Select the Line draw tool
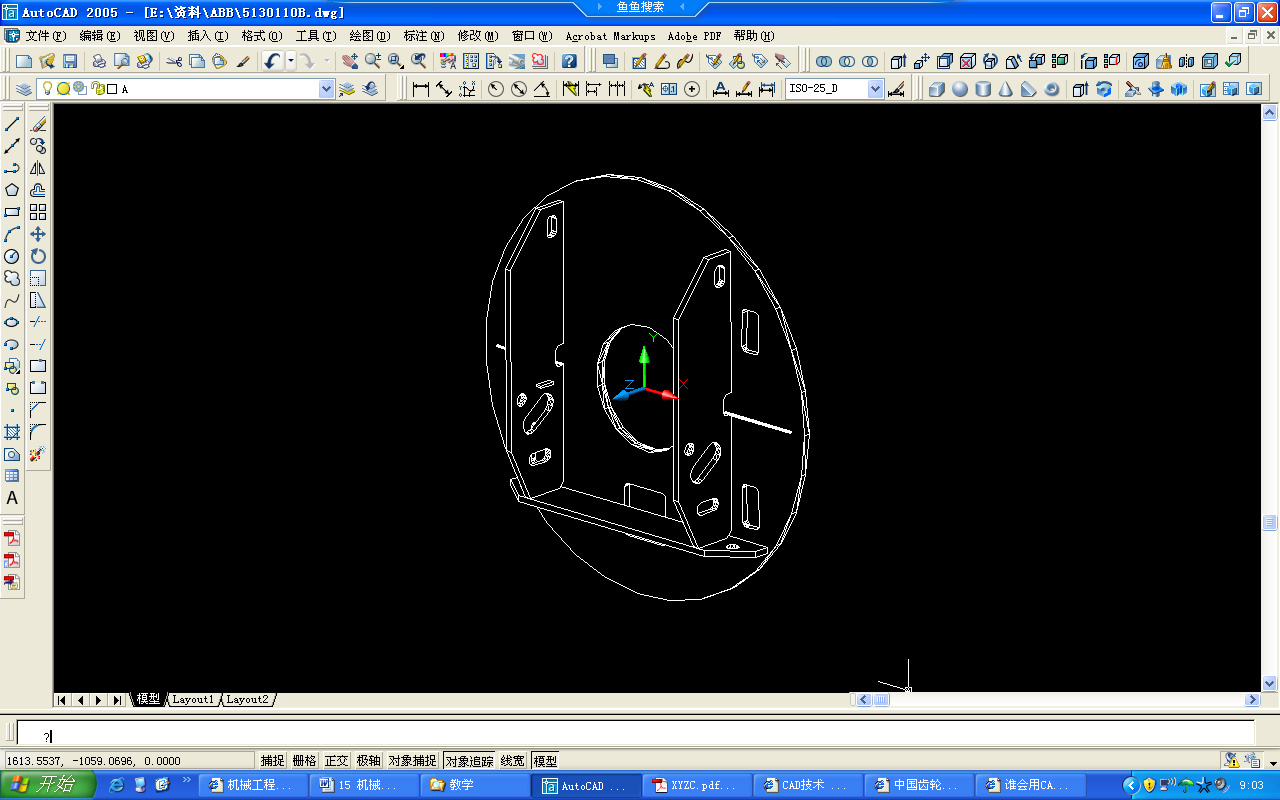1280x800 pixels. (12, 124)
